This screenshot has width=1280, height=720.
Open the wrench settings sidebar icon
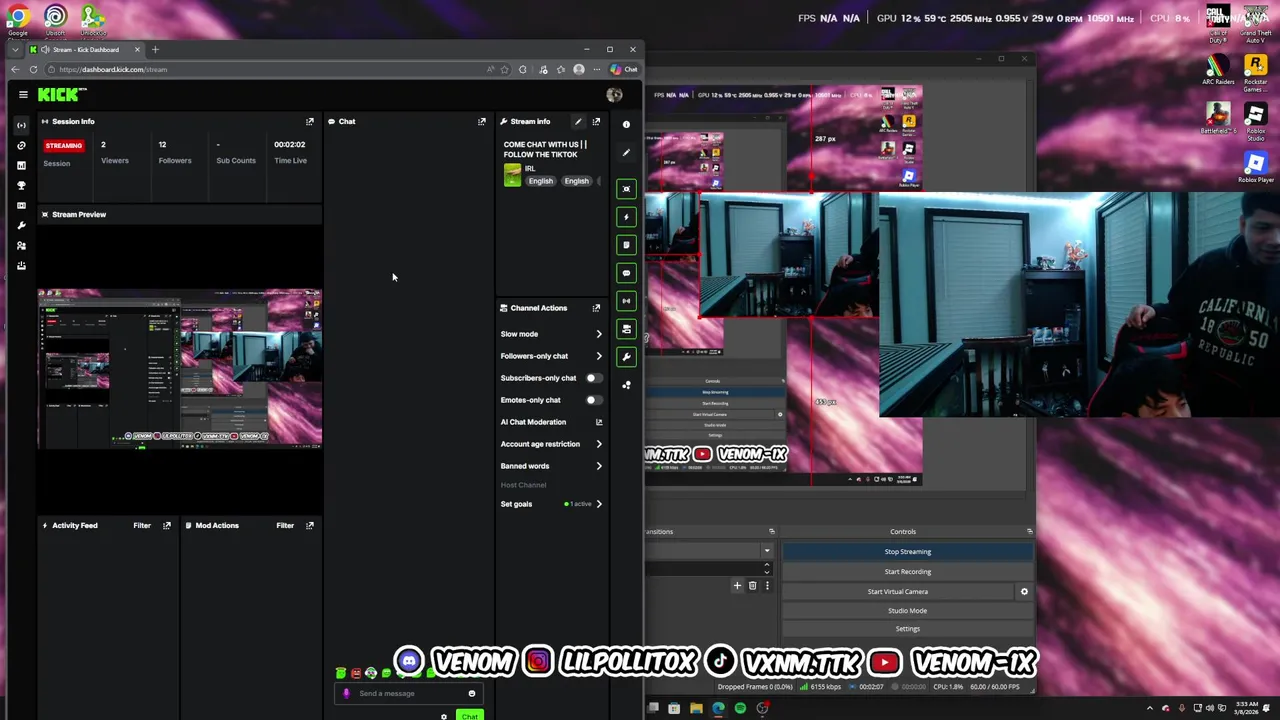point(21,225)
